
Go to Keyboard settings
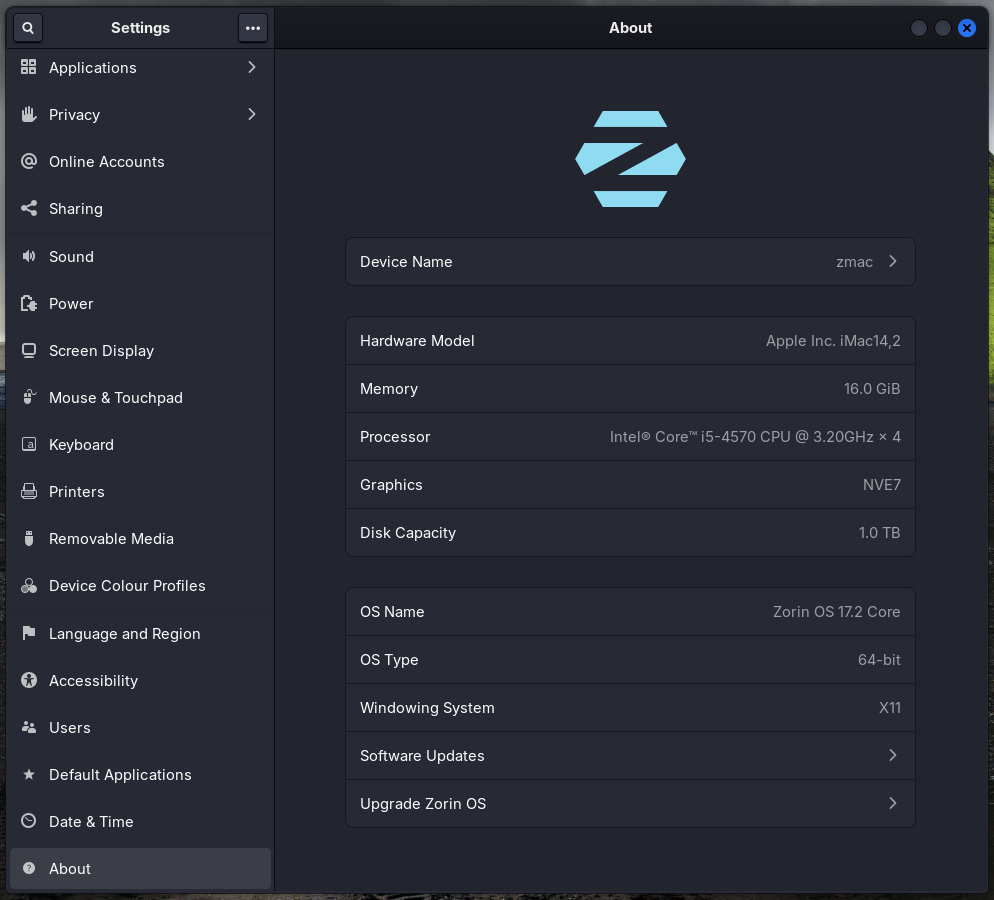tap(140, 444)
